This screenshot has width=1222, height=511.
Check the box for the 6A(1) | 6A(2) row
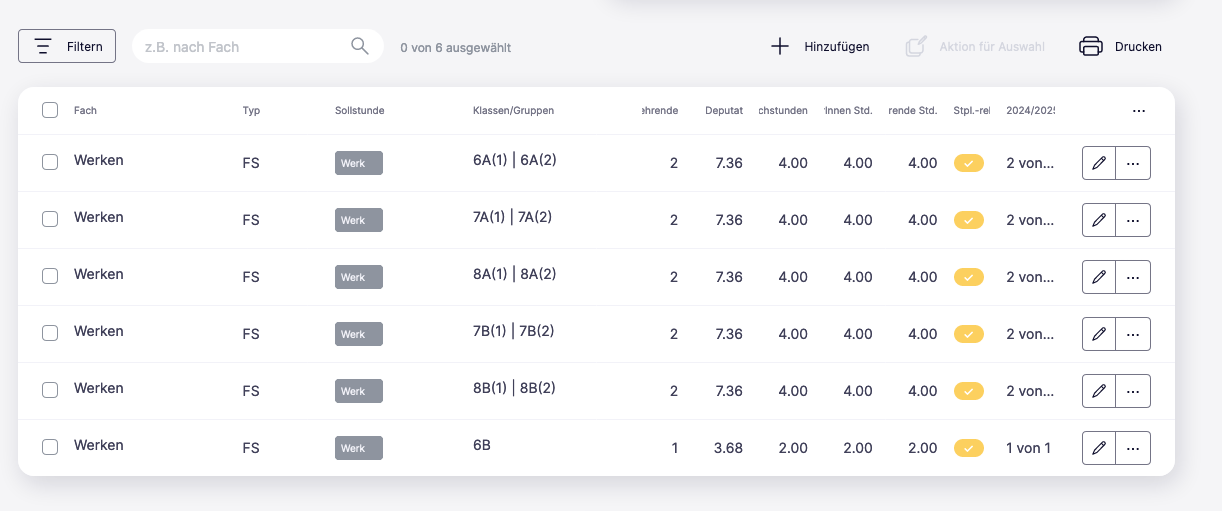(50, 163)
